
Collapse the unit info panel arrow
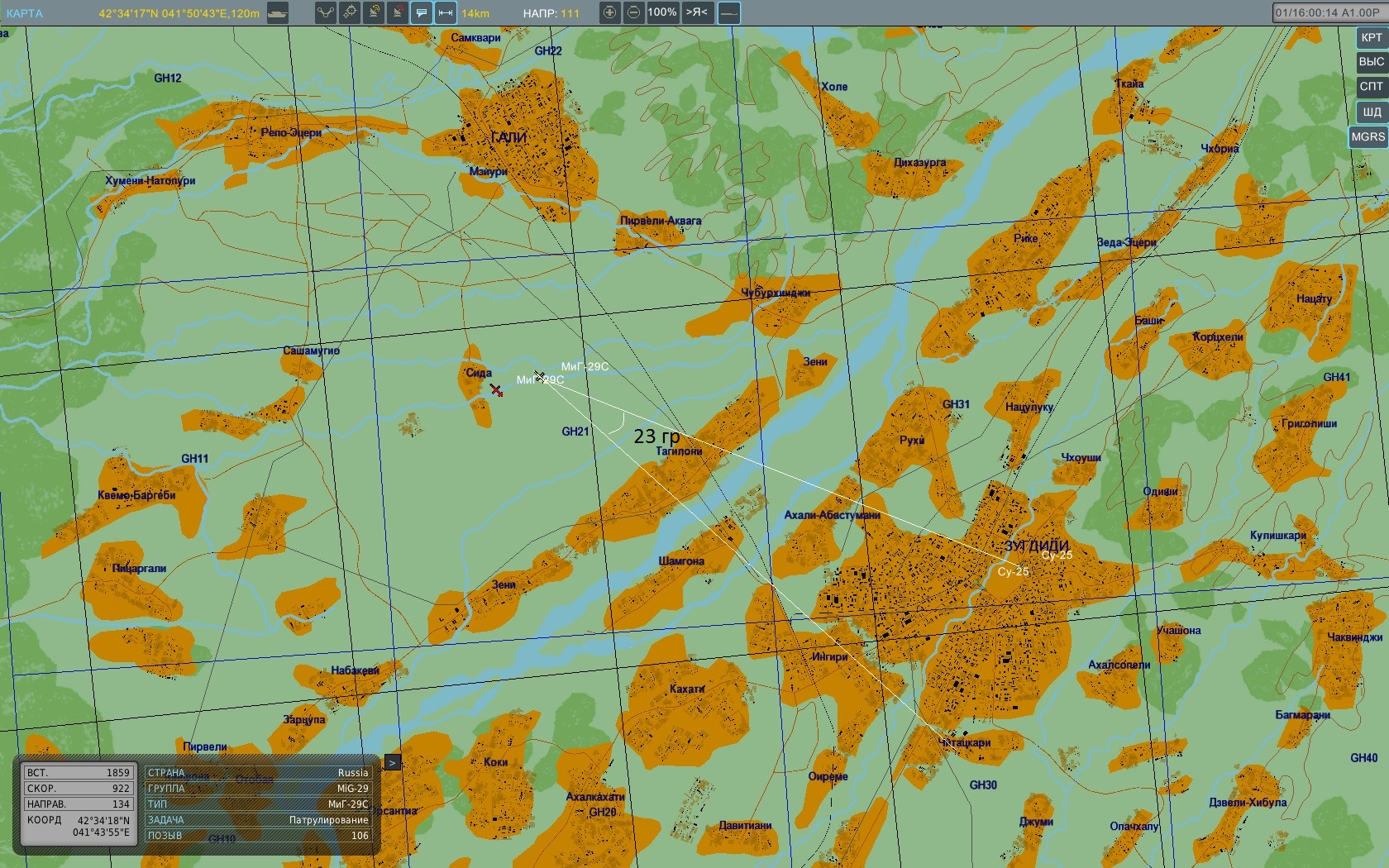pos(393,762)
